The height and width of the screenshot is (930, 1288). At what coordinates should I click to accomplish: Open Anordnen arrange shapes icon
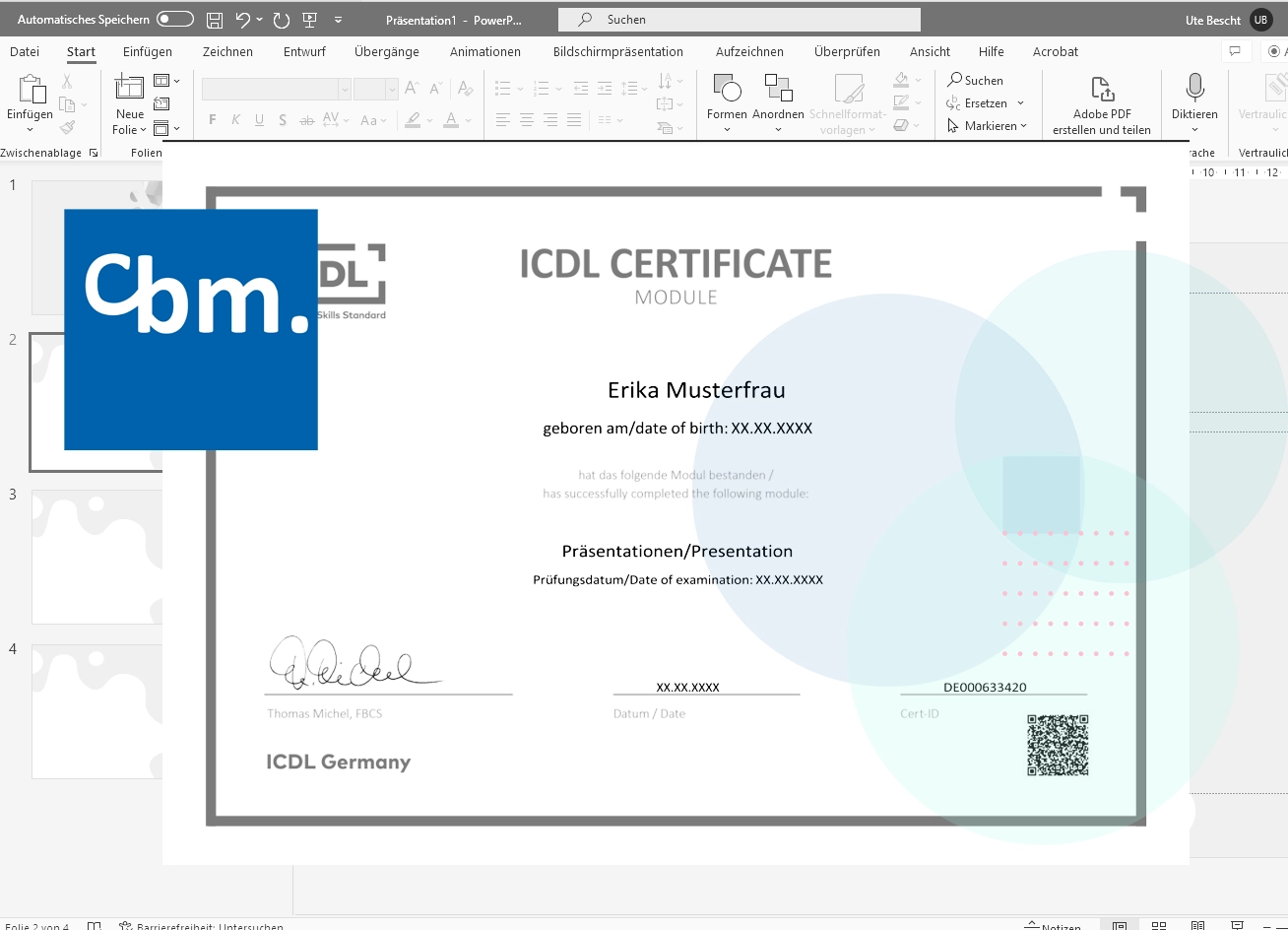point(778,89)
